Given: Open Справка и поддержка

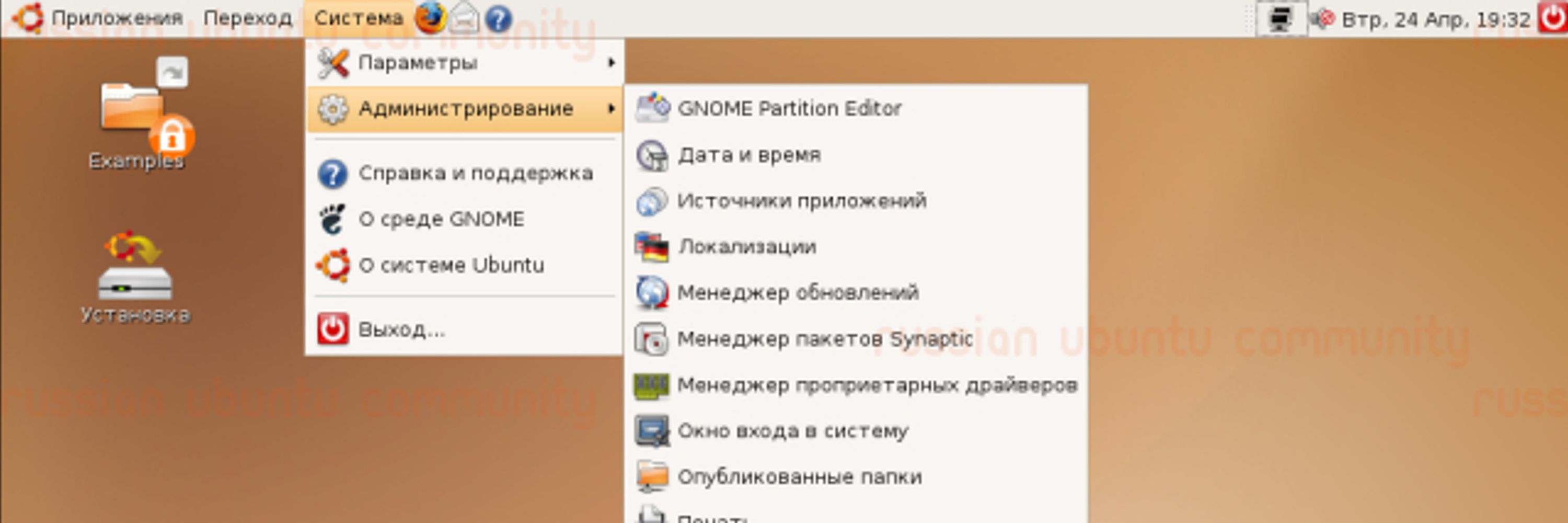Looking at the screenshot, I should (x=465, y=174).
